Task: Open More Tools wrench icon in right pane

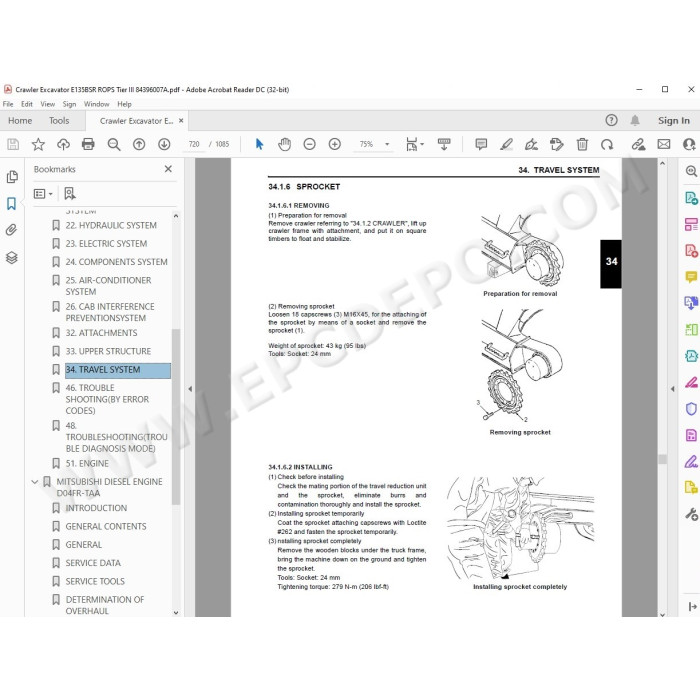Action: 691,514
